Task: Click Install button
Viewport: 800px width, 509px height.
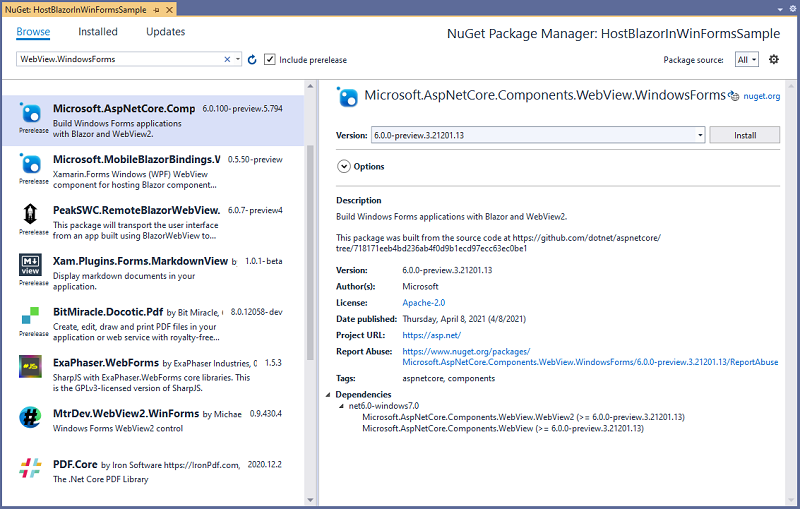Action: point(744,135)
